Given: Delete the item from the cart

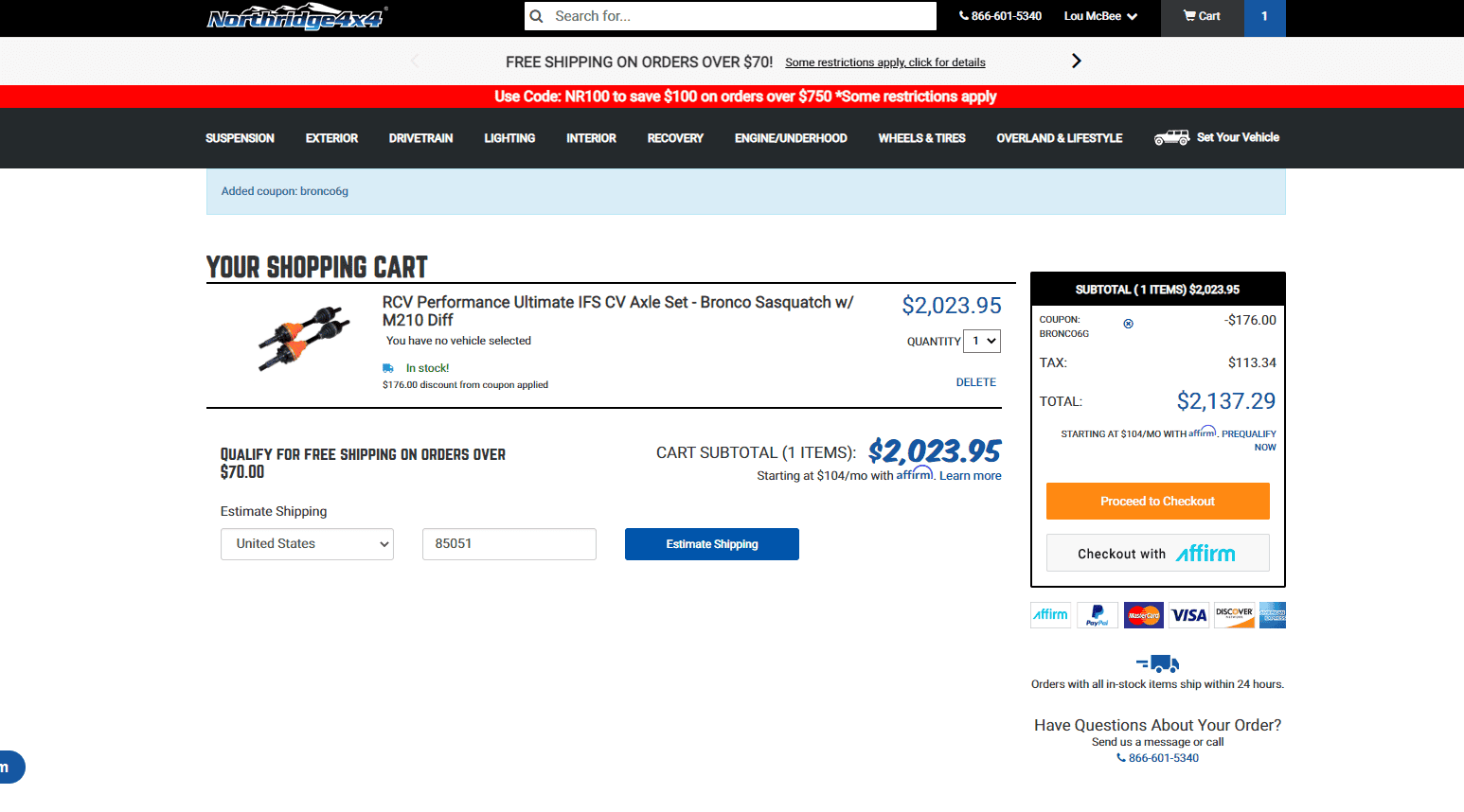Looking at the screenshot, I should click(975, 382).
